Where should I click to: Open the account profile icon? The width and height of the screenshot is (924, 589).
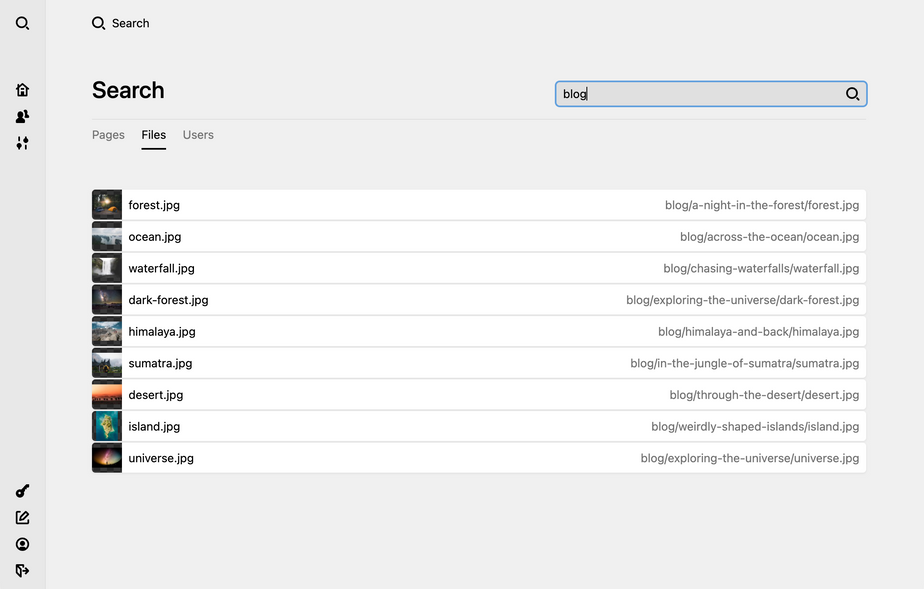coord(22,544)
